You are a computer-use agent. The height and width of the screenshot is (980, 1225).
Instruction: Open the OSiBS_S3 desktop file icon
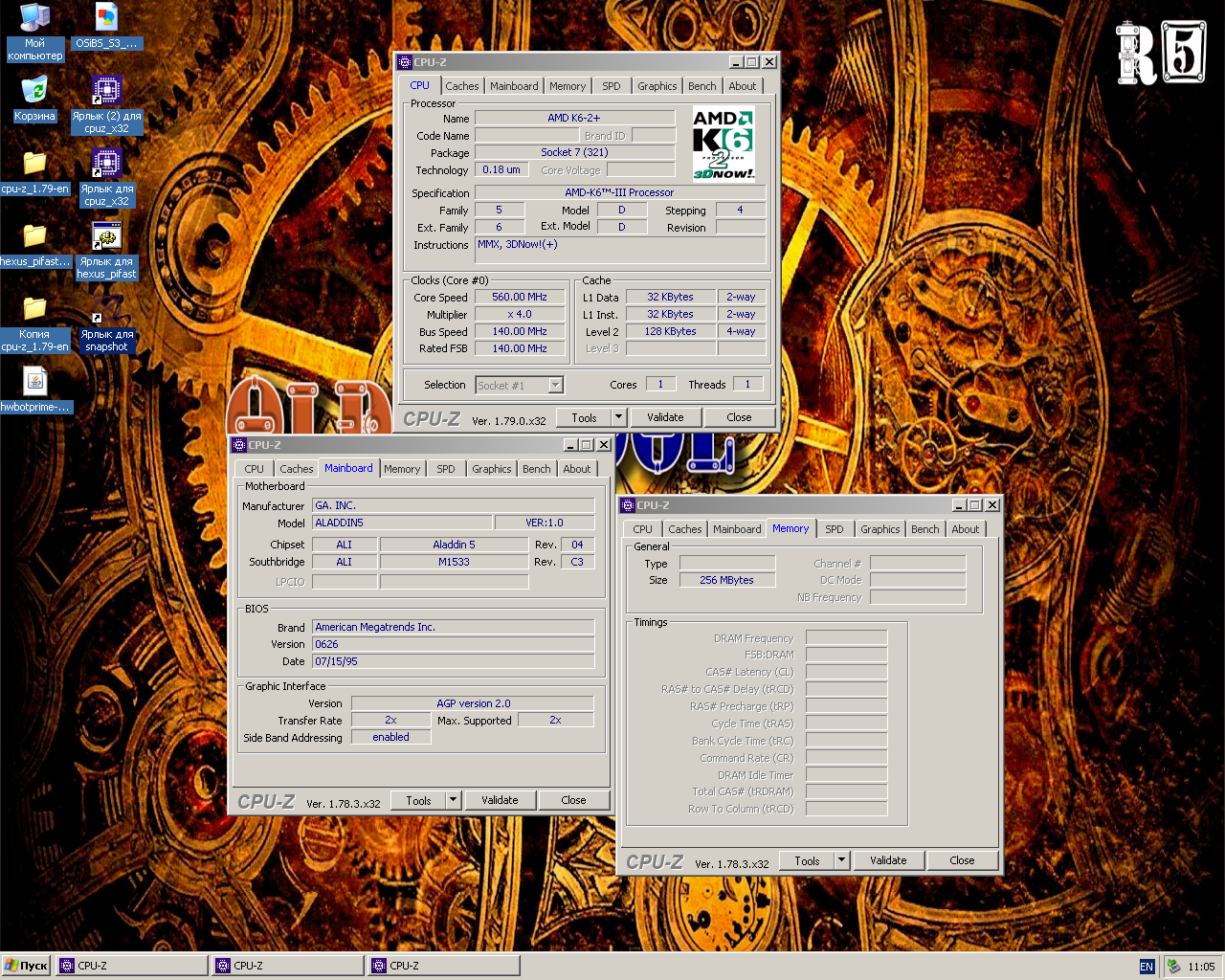[106, 26]
